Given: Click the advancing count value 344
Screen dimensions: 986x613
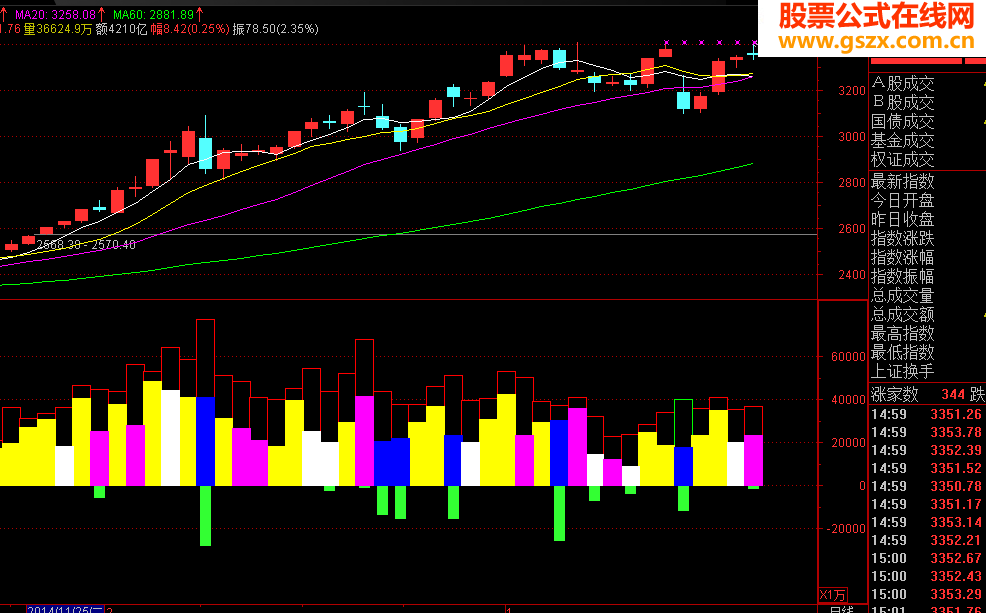Looking at the screenshot, I should click(x=953, y=394).
